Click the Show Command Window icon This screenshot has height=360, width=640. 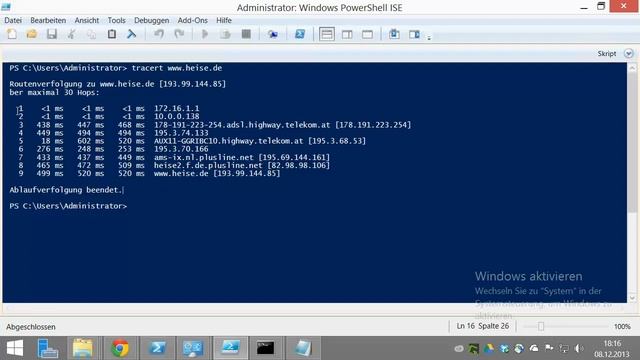(x=394, y=34)
